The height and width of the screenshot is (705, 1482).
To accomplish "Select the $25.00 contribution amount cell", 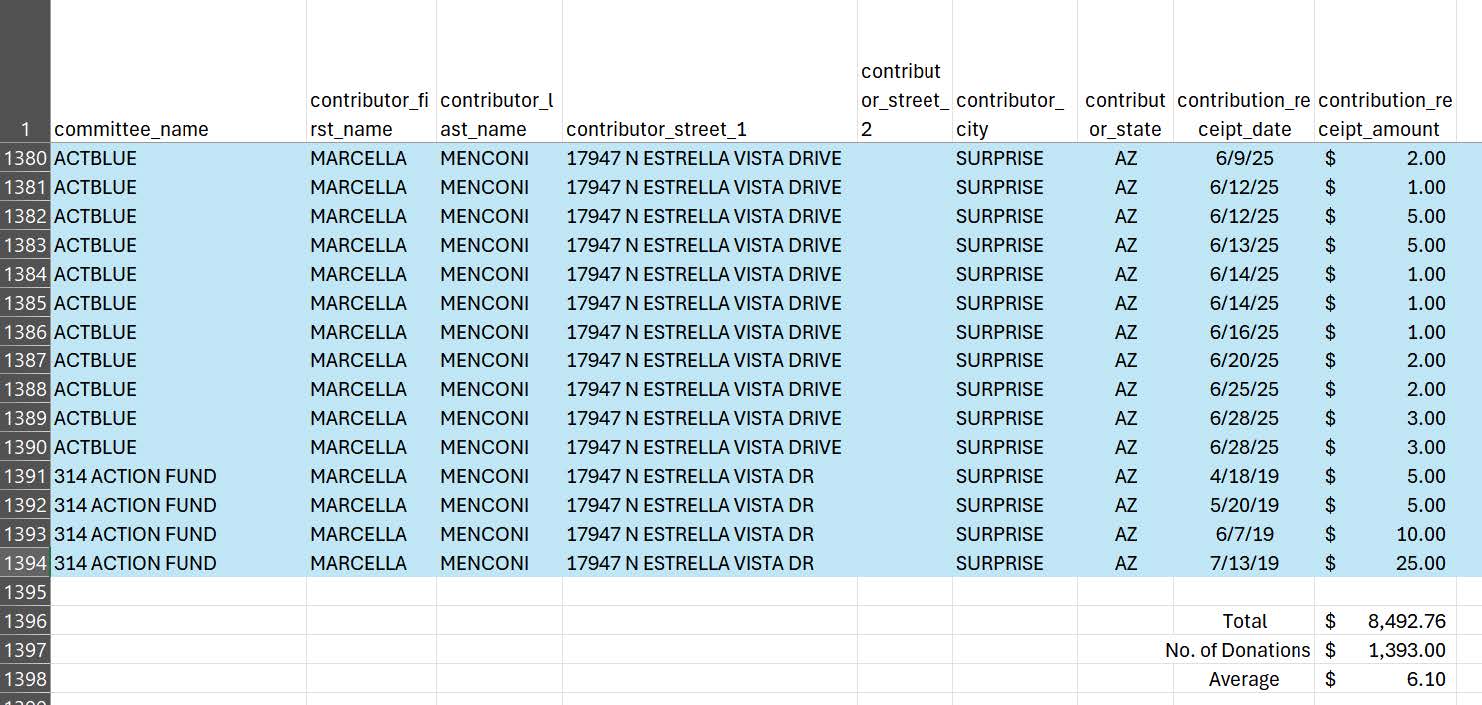I will (x=1400, y=563).
